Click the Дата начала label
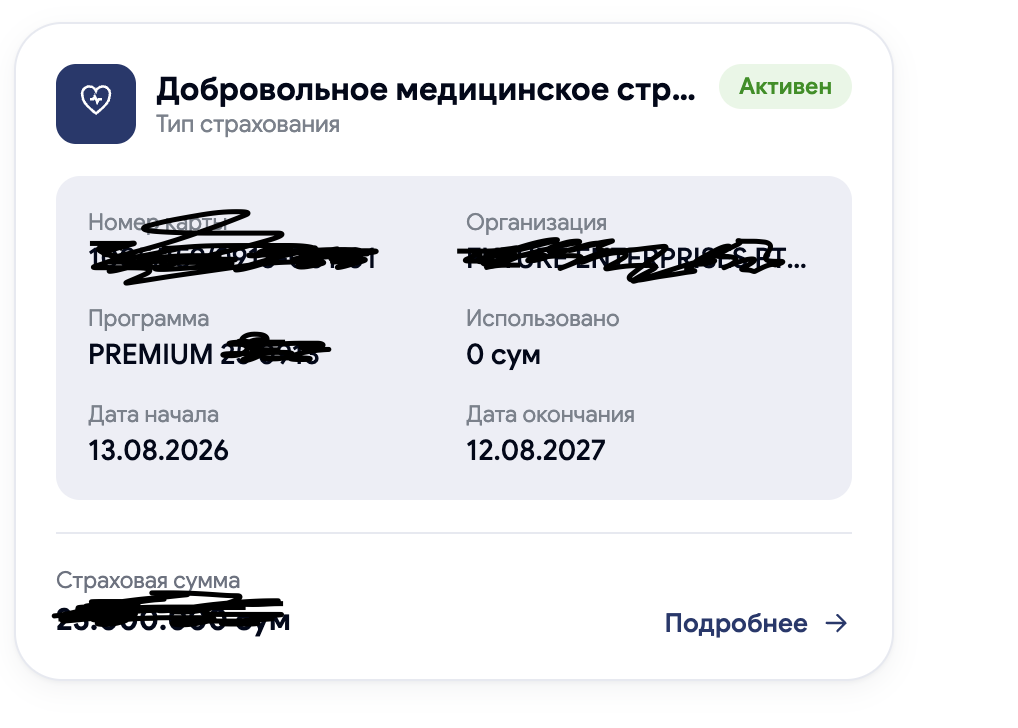Viewport: 1018px width, 728px height. click(153, 414)
